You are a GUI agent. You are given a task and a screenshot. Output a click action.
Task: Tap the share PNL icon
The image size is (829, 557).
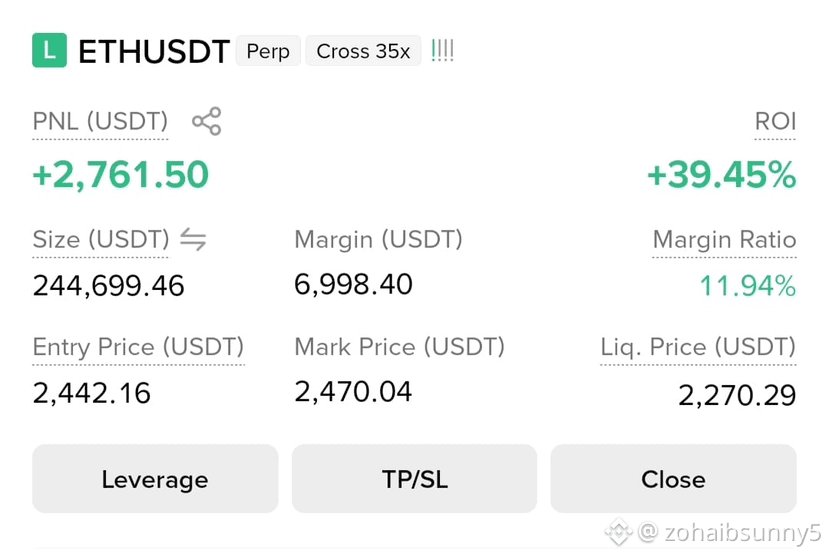tap(207, 121)
